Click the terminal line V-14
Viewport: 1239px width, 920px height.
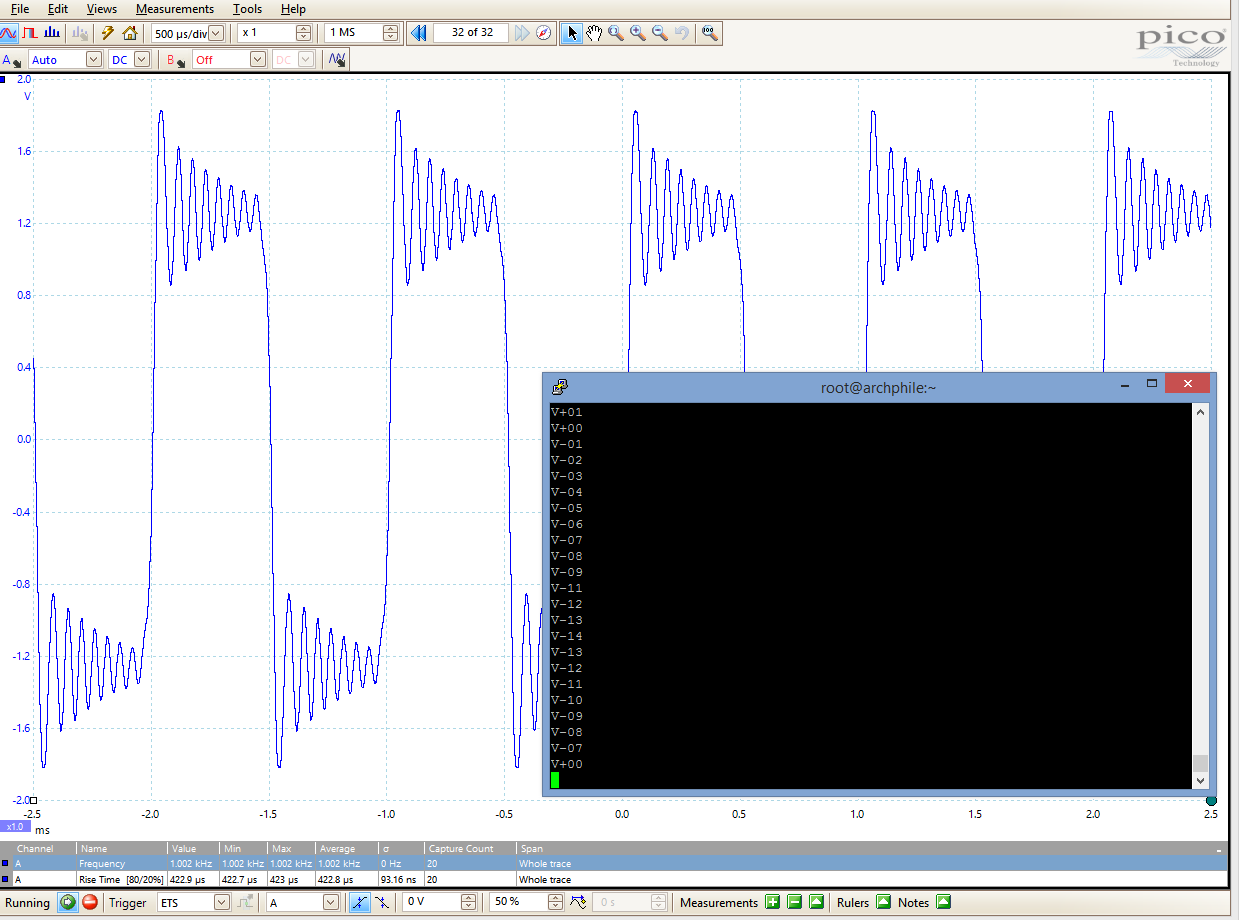click(x=567, y=636)
